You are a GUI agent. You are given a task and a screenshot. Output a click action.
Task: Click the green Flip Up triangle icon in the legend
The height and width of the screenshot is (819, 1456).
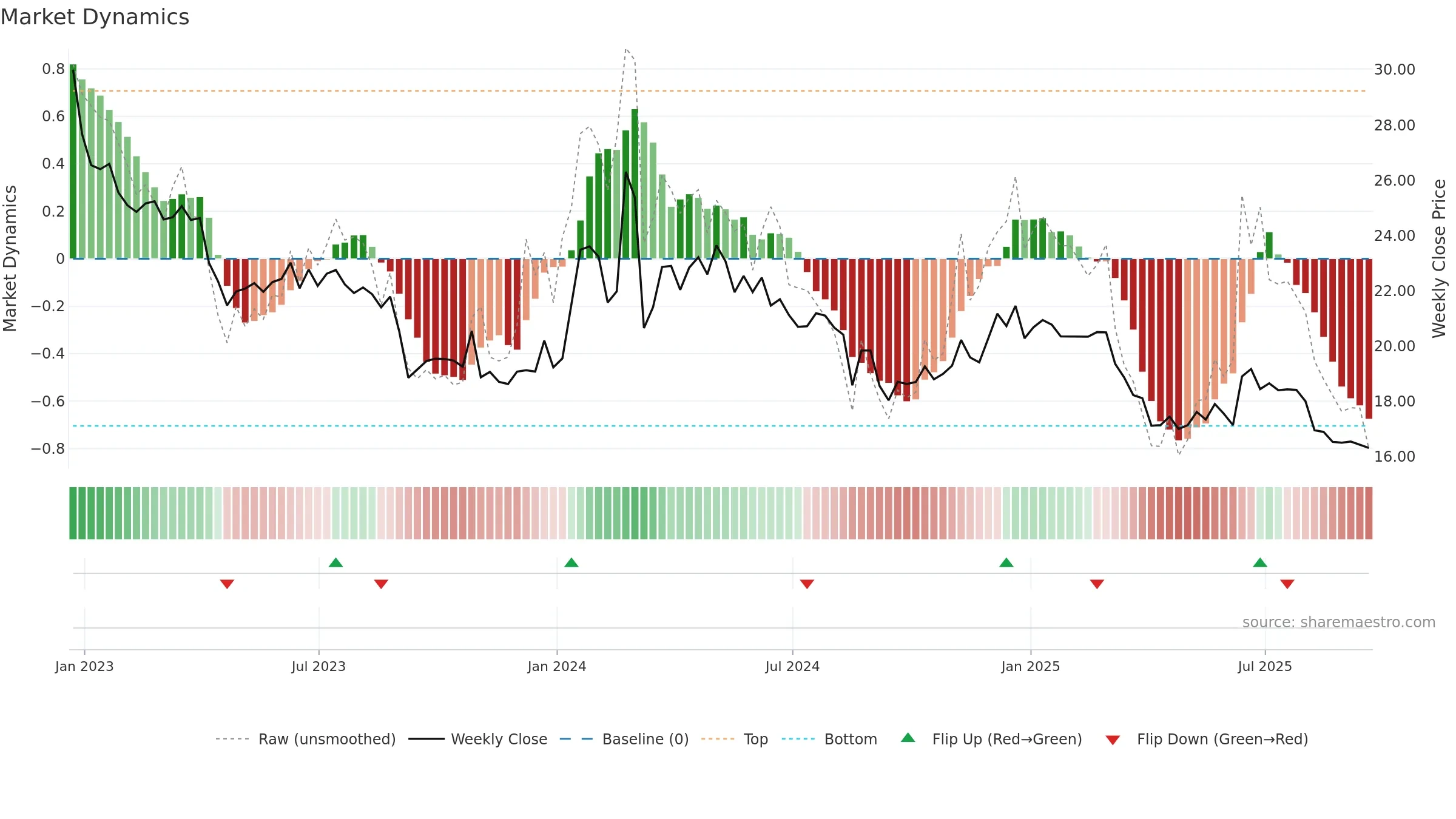point(908,738)
